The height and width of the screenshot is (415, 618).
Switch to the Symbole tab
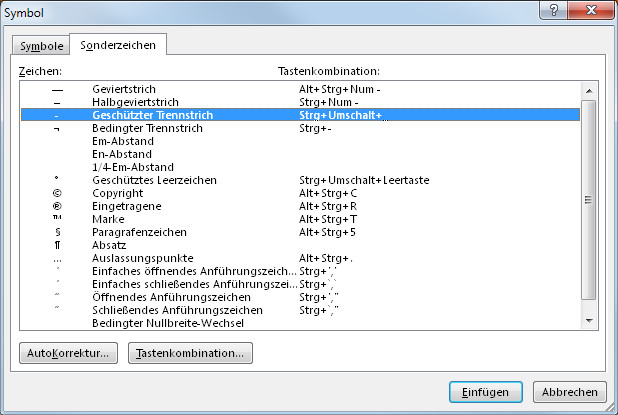tap(41, 46)
